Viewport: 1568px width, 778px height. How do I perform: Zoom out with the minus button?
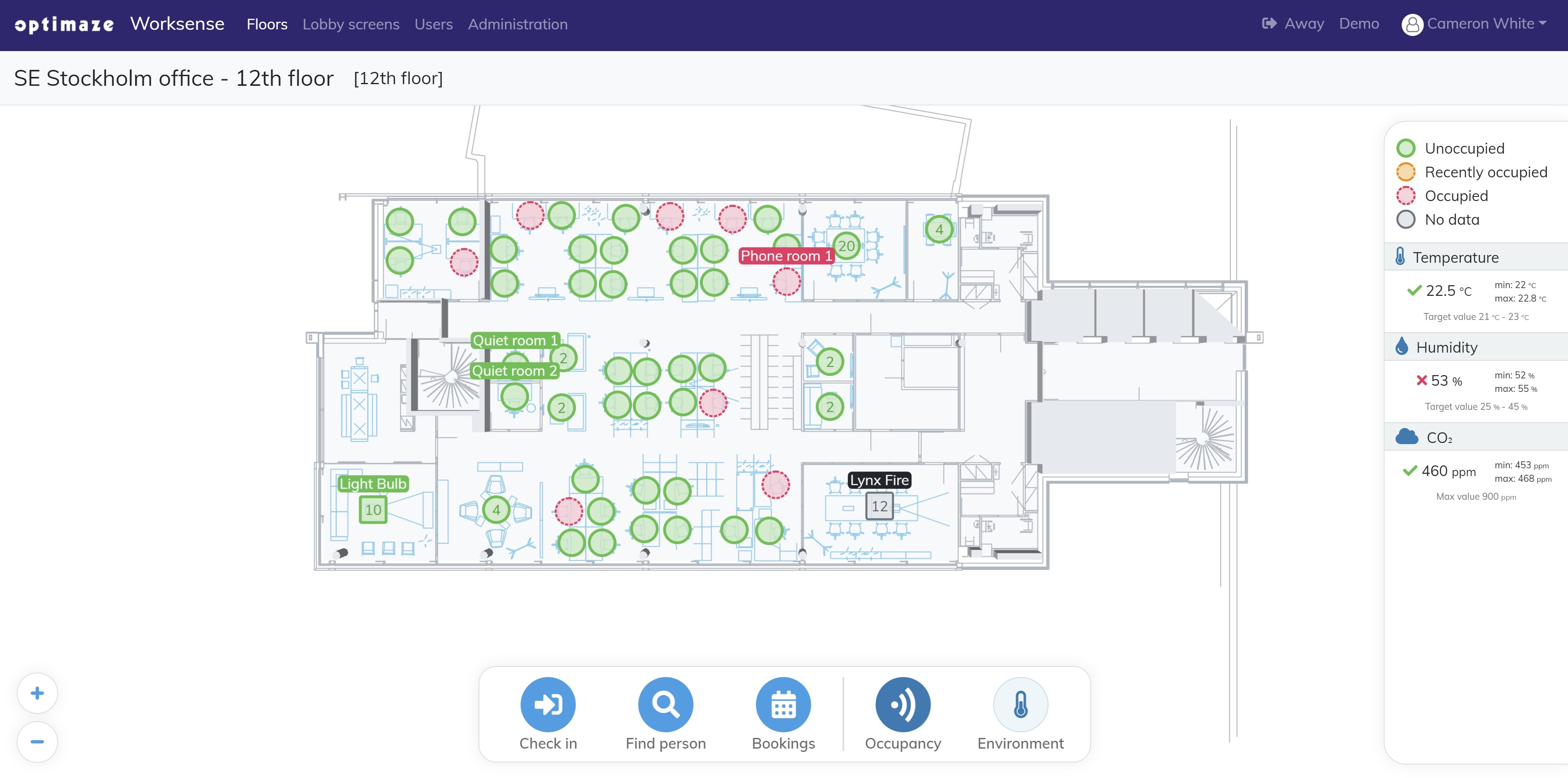tap(37, 742)
